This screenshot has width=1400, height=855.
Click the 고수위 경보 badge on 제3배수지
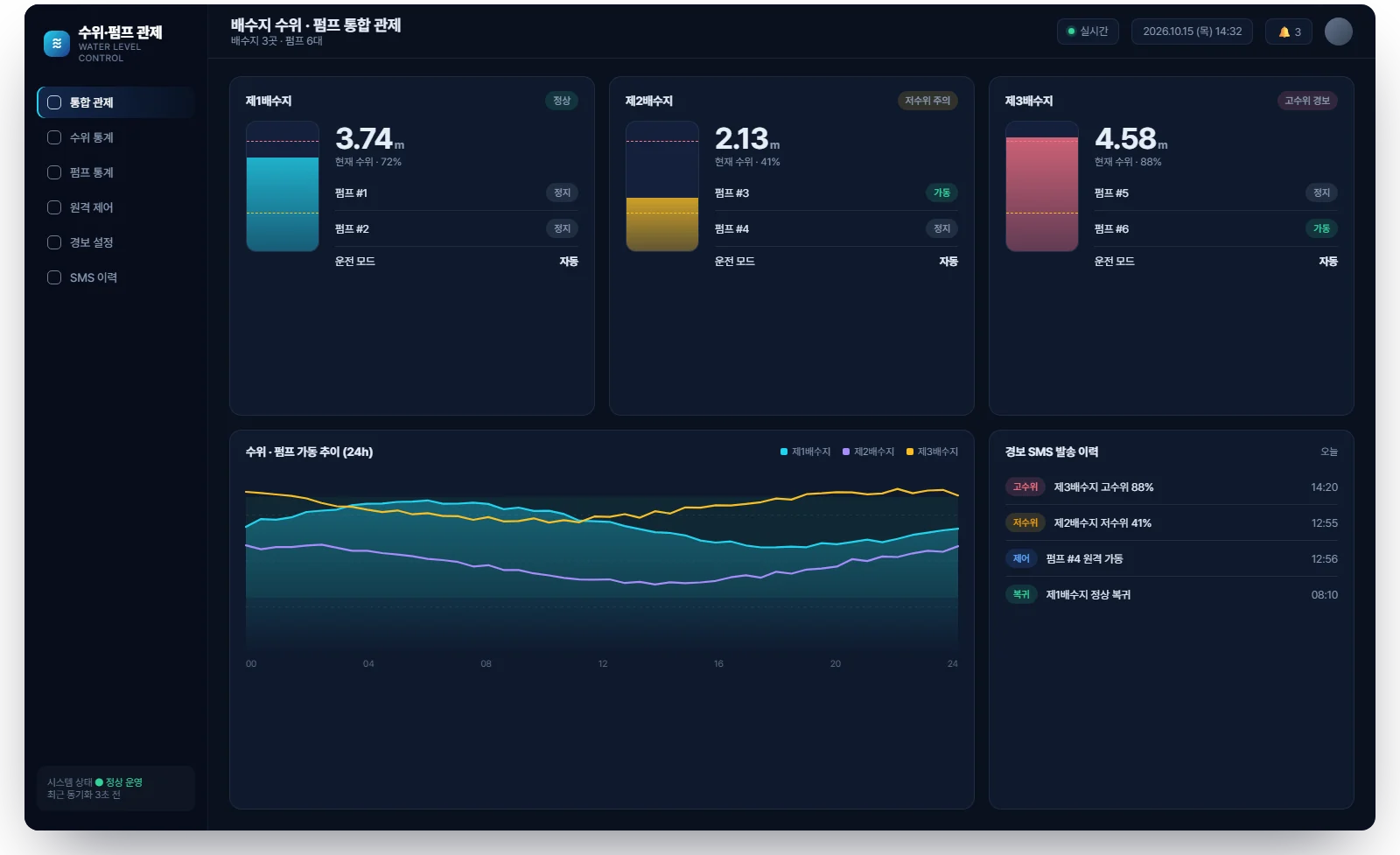pyautogui.click(x=1307, y=101)
